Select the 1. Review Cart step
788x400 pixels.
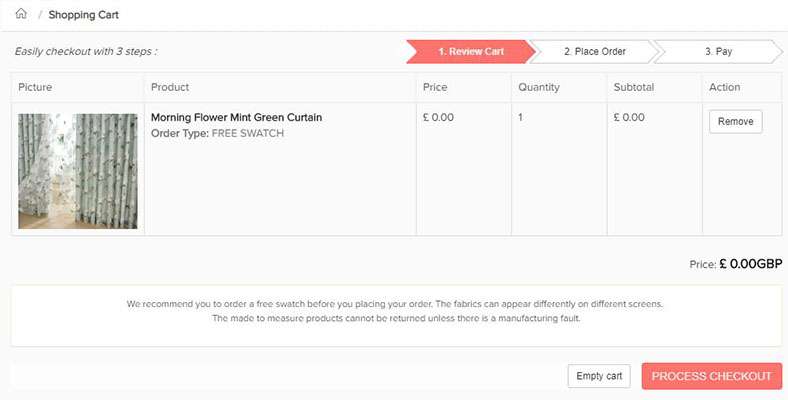(471, 51)
